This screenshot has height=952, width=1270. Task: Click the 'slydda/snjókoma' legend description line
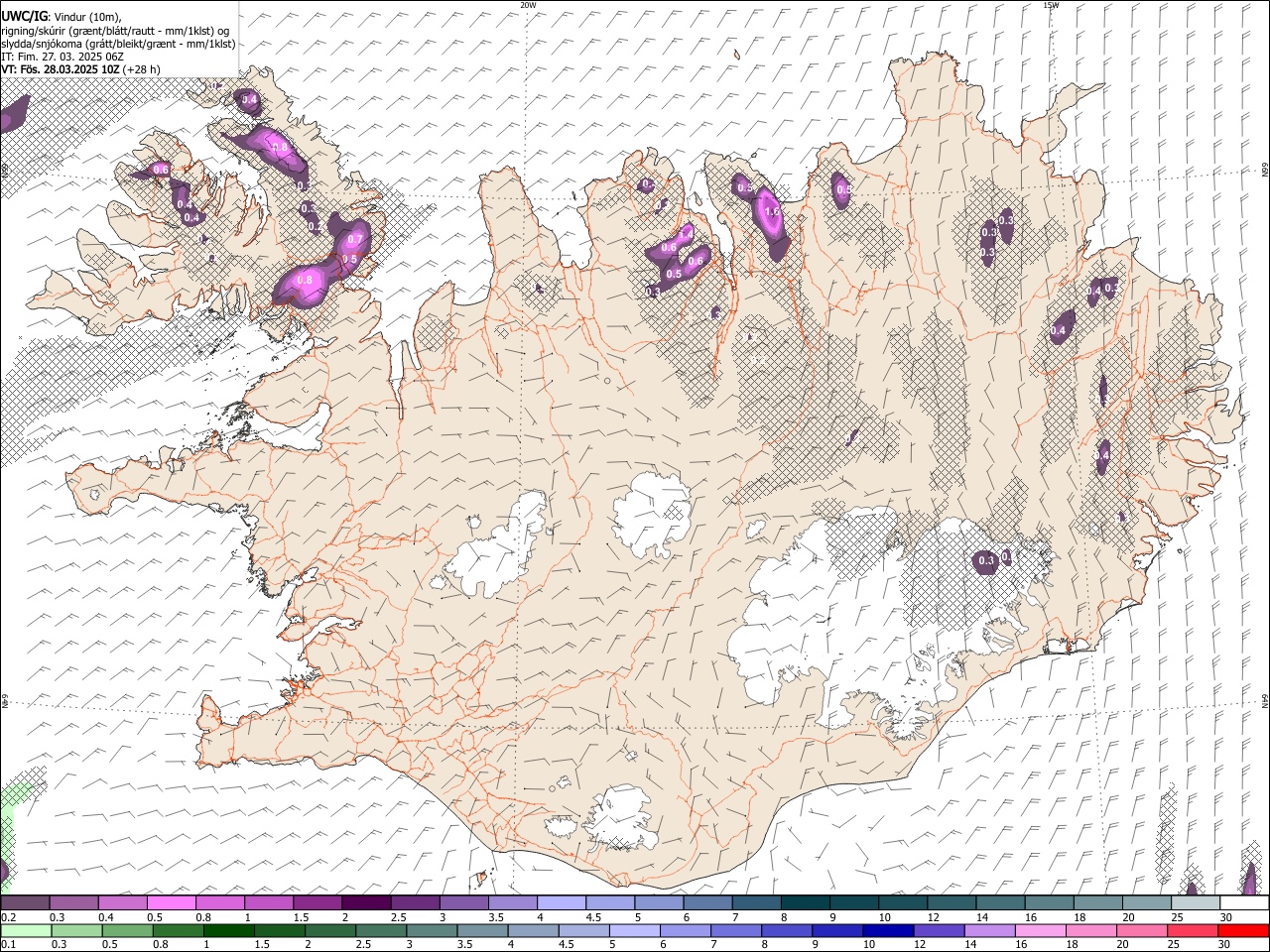tap(118, 44)
